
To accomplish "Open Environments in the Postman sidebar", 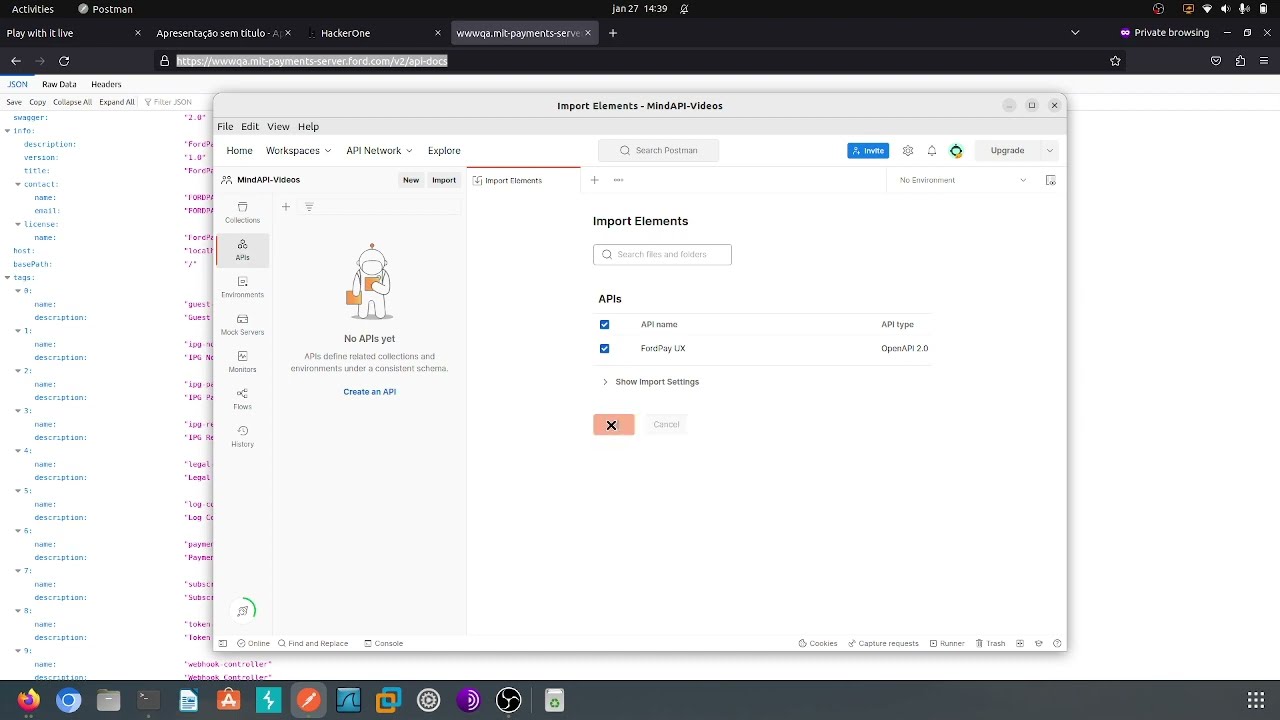I will click(x=242, y=287).
